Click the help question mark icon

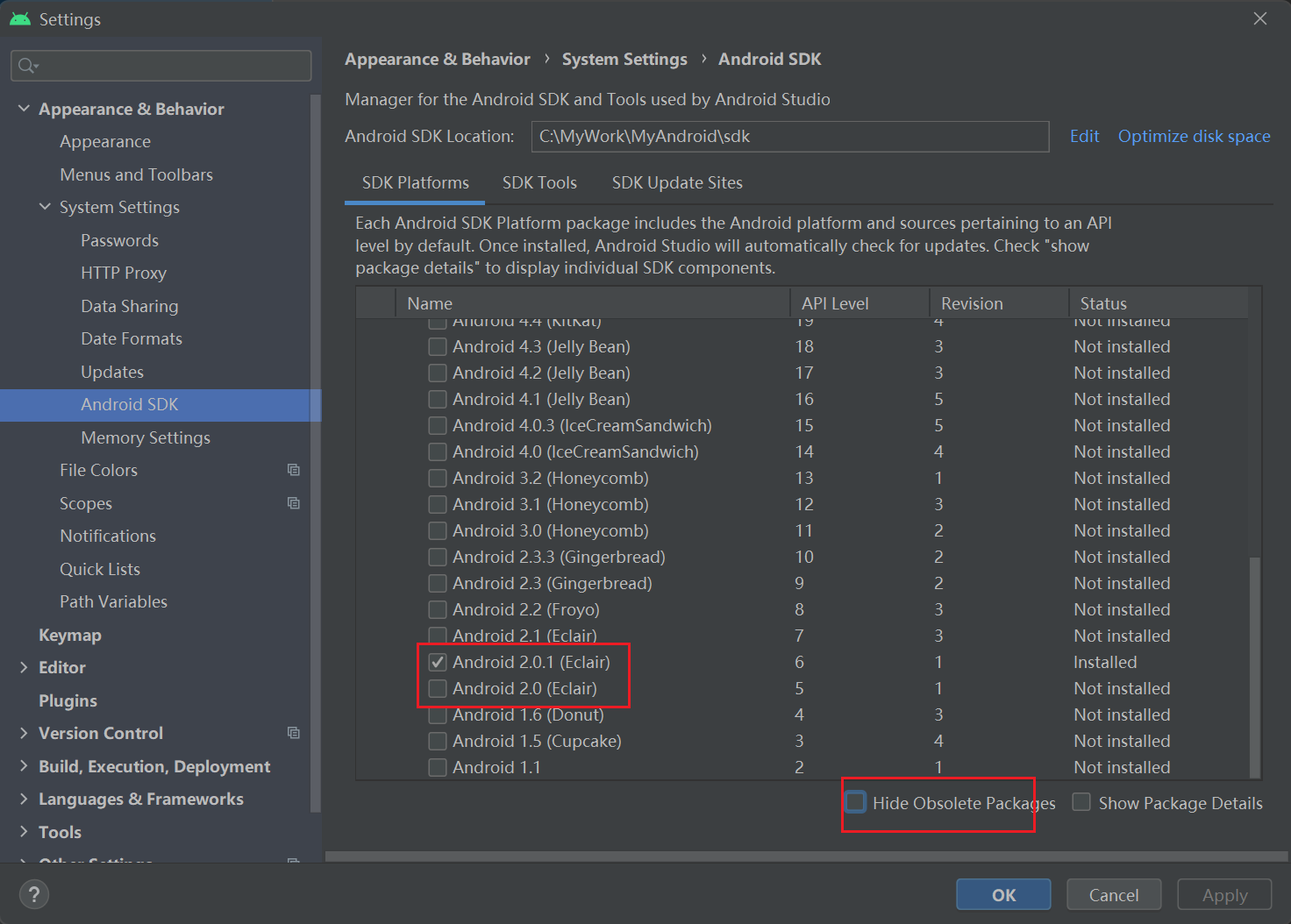click(33, 894)
